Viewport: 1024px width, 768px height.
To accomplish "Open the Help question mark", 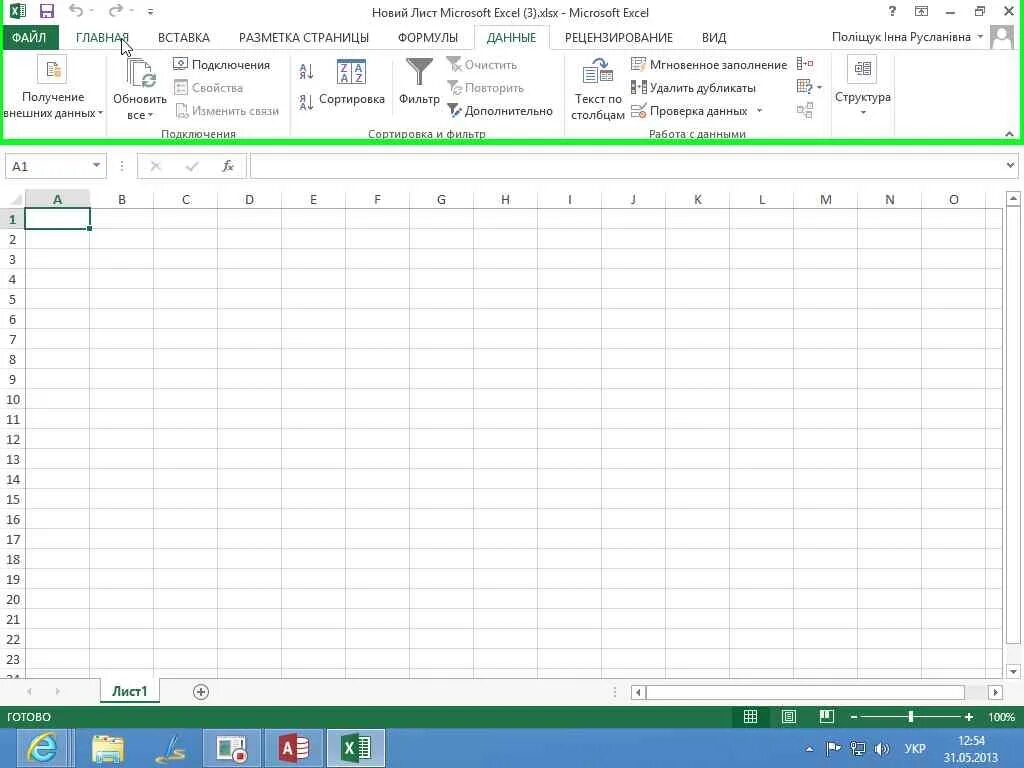I will click(892, 11).
